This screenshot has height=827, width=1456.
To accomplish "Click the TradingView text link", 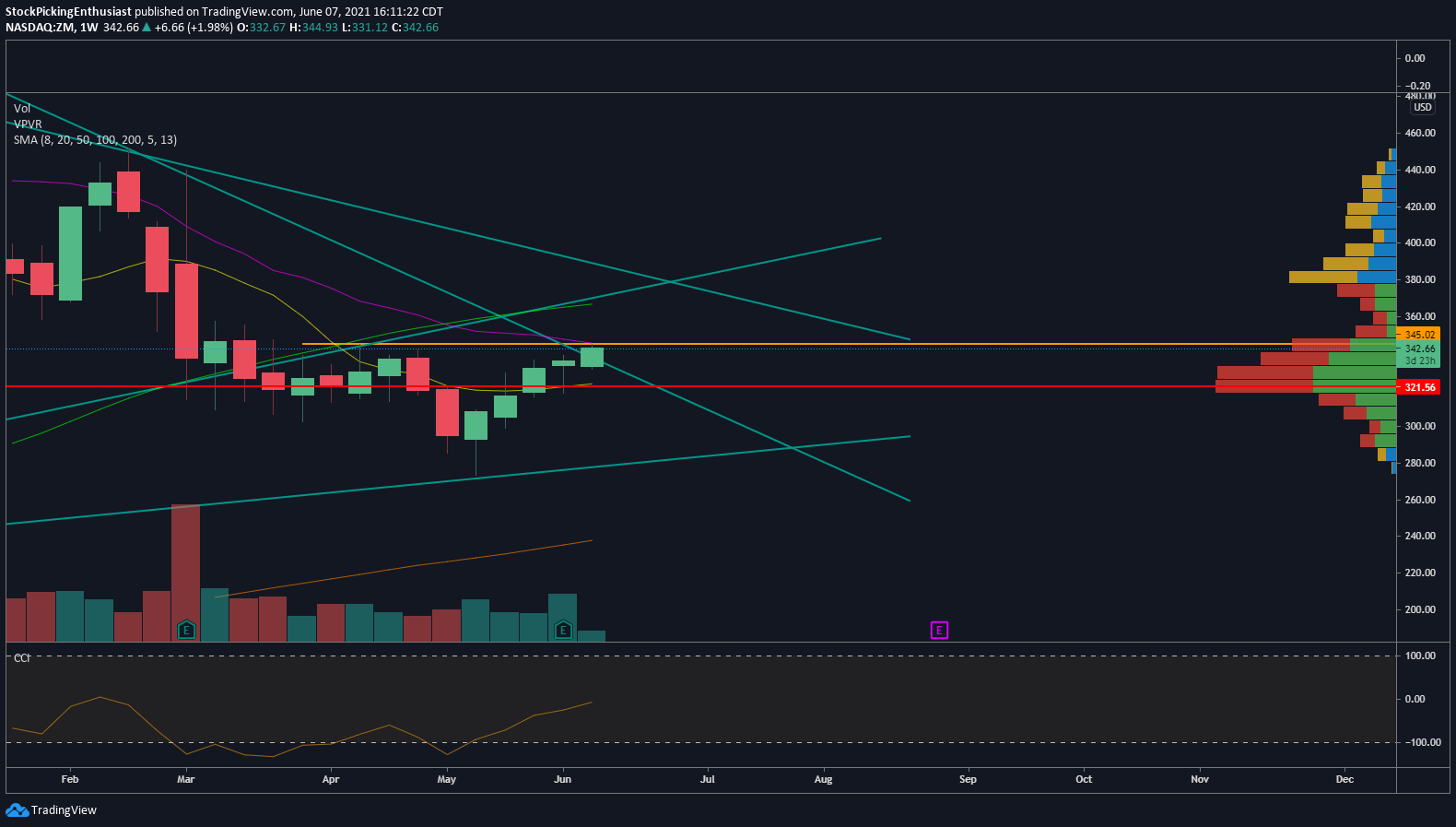I will [x=64, y=810].
